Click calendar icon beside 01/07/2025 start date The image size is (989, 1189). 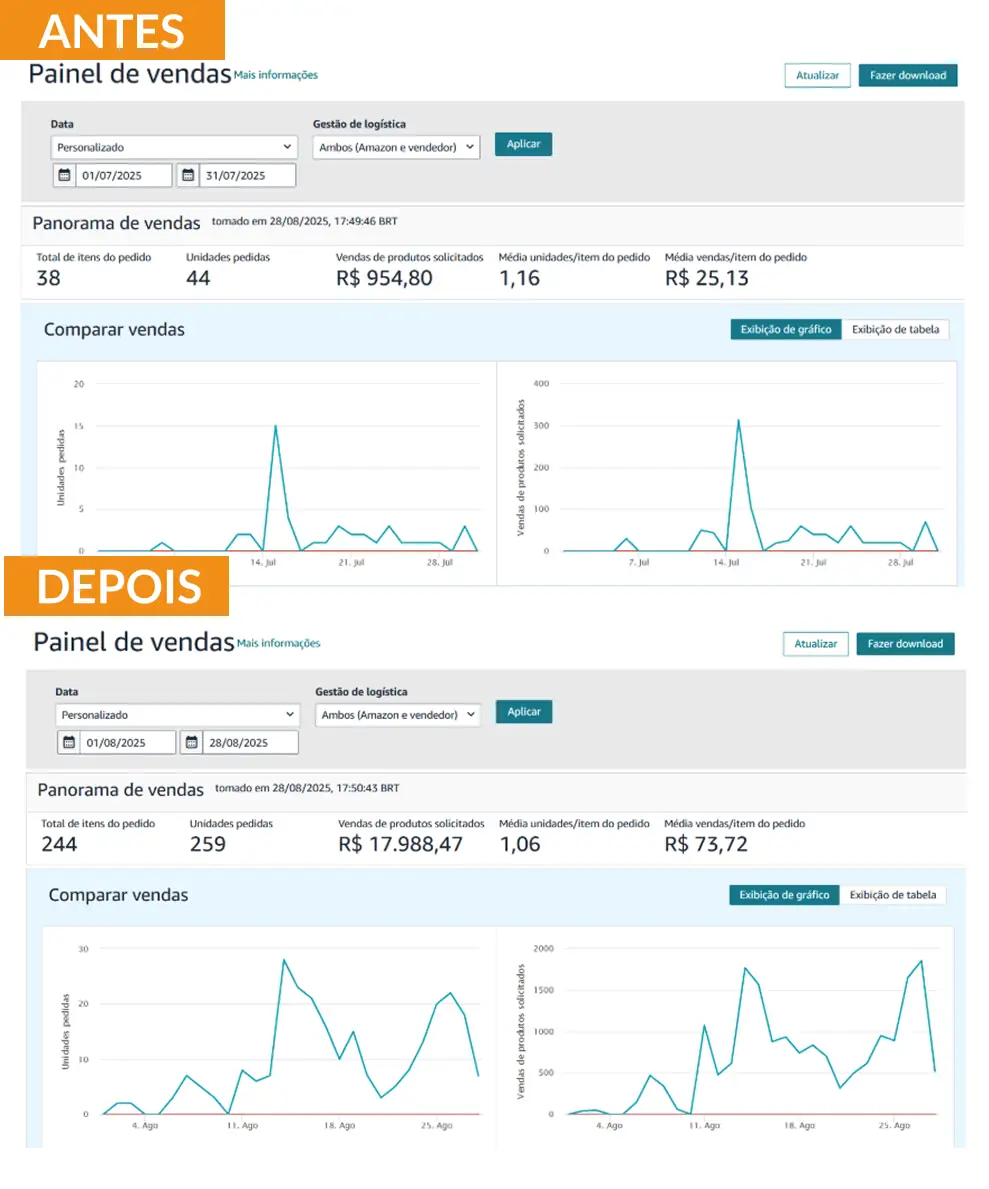[x=64, y=175]
